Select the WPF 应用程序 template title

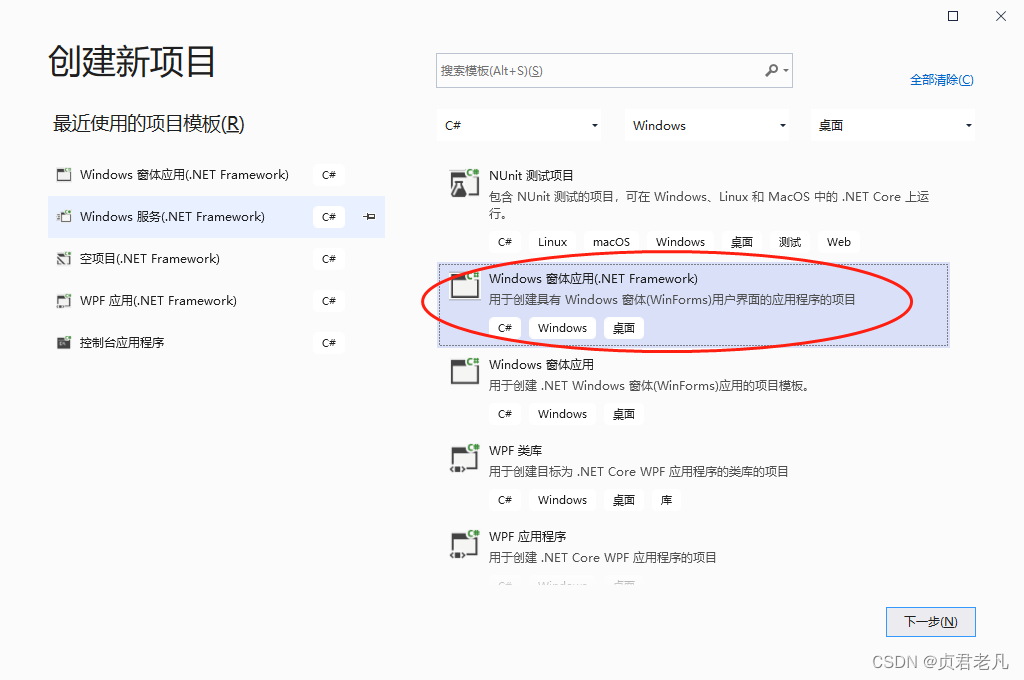point(527,536)
